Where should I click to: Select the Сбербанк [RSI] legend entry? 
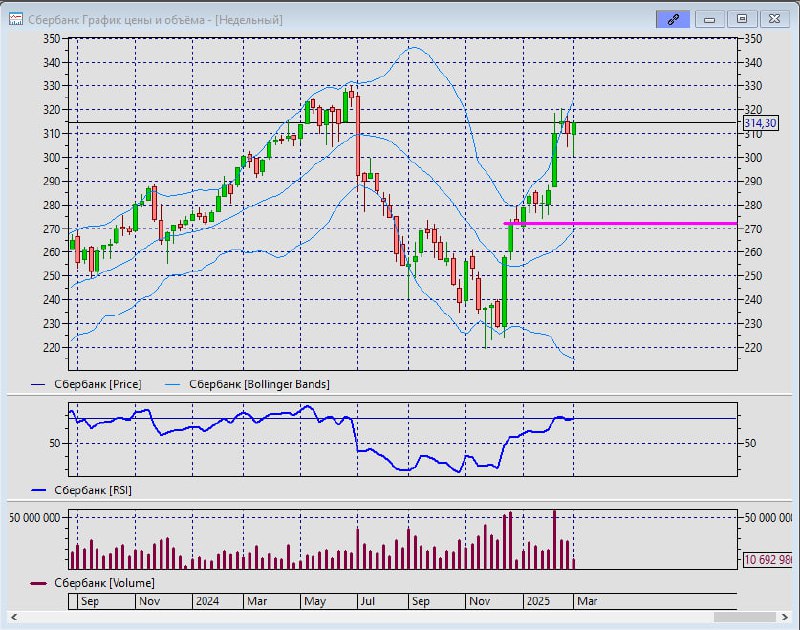coord(82,490)
